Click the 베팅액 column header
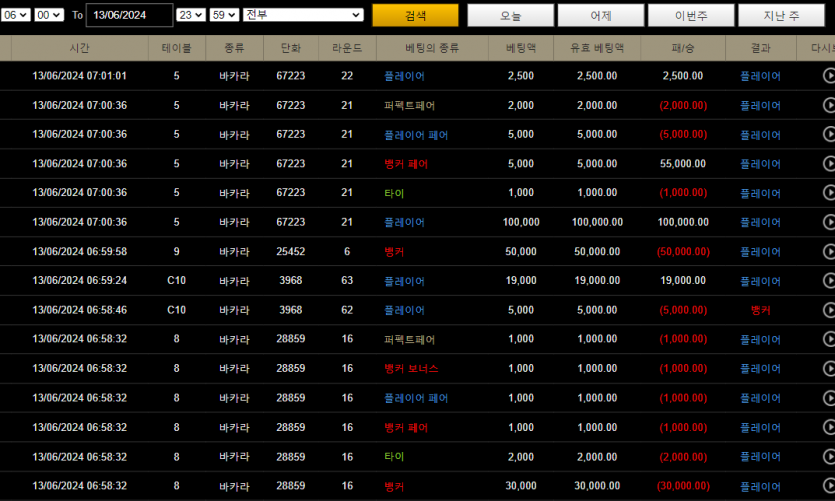The width and height of the screenshot is (835, 501). [521, 48]
